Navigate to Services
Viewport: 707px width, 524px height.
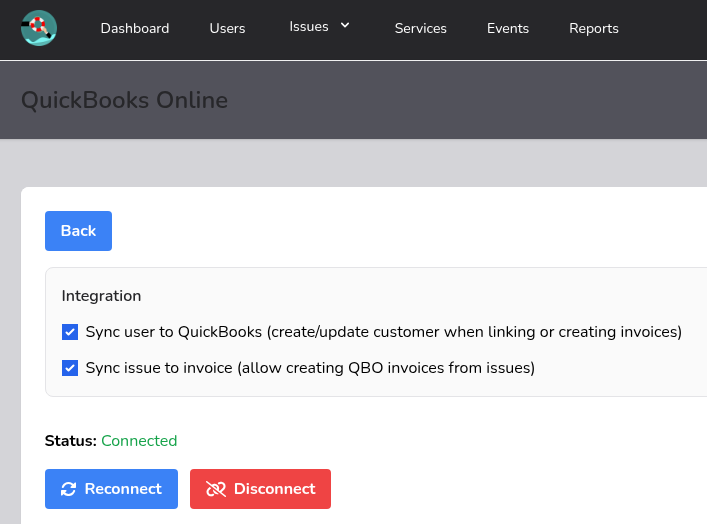421,28
